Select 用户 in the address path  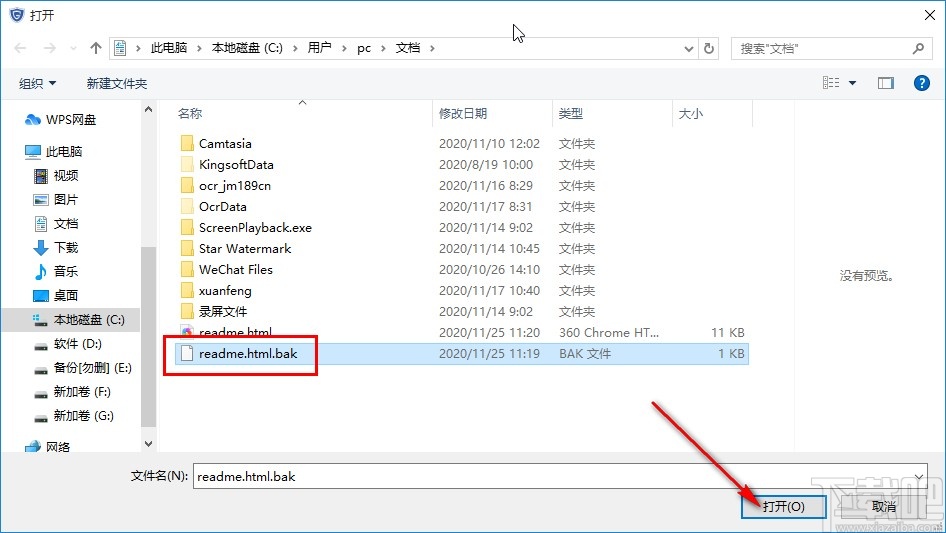319,48
